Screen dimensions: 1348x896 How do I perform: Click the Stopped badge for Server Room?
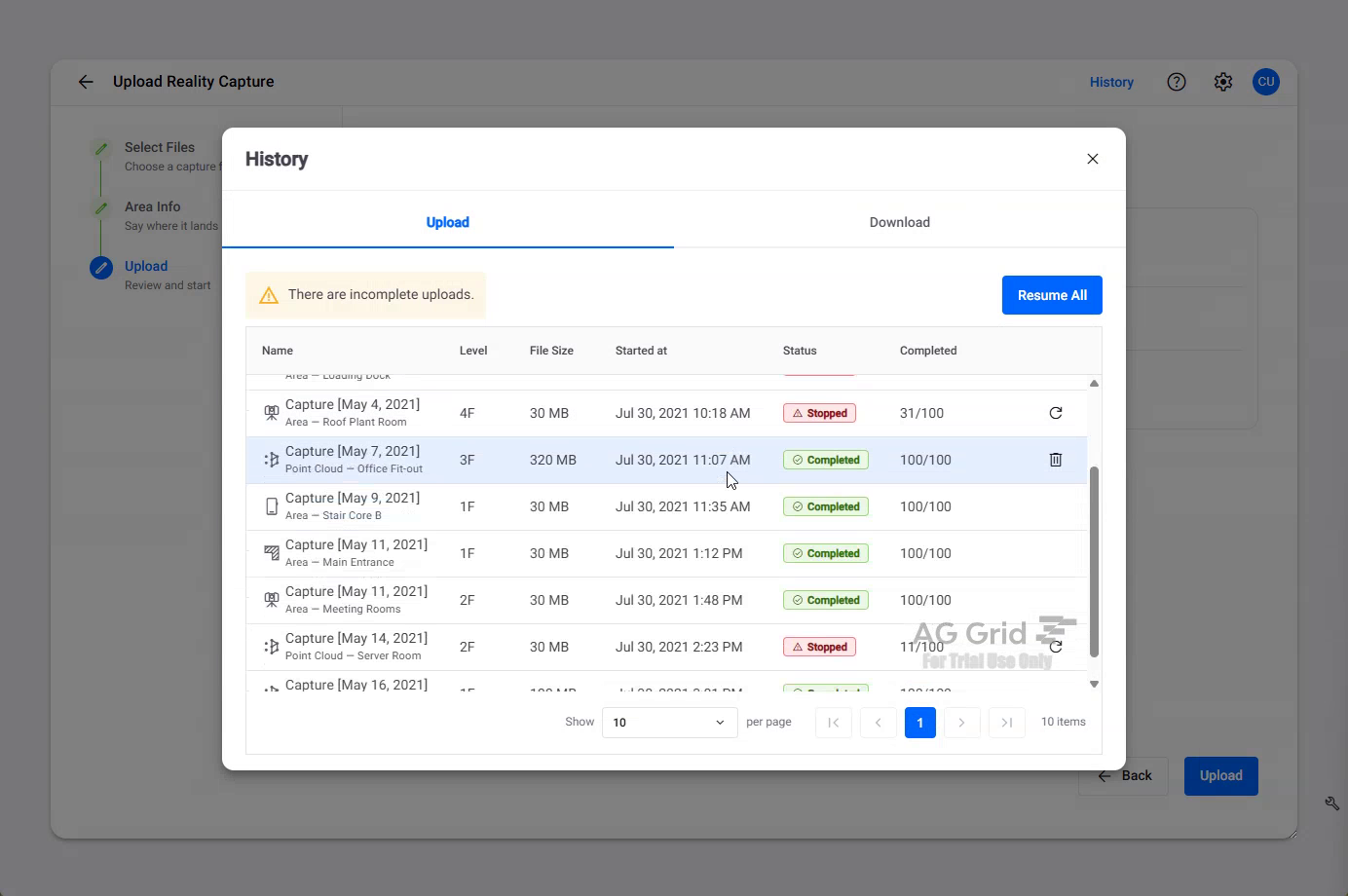[819, 647]
